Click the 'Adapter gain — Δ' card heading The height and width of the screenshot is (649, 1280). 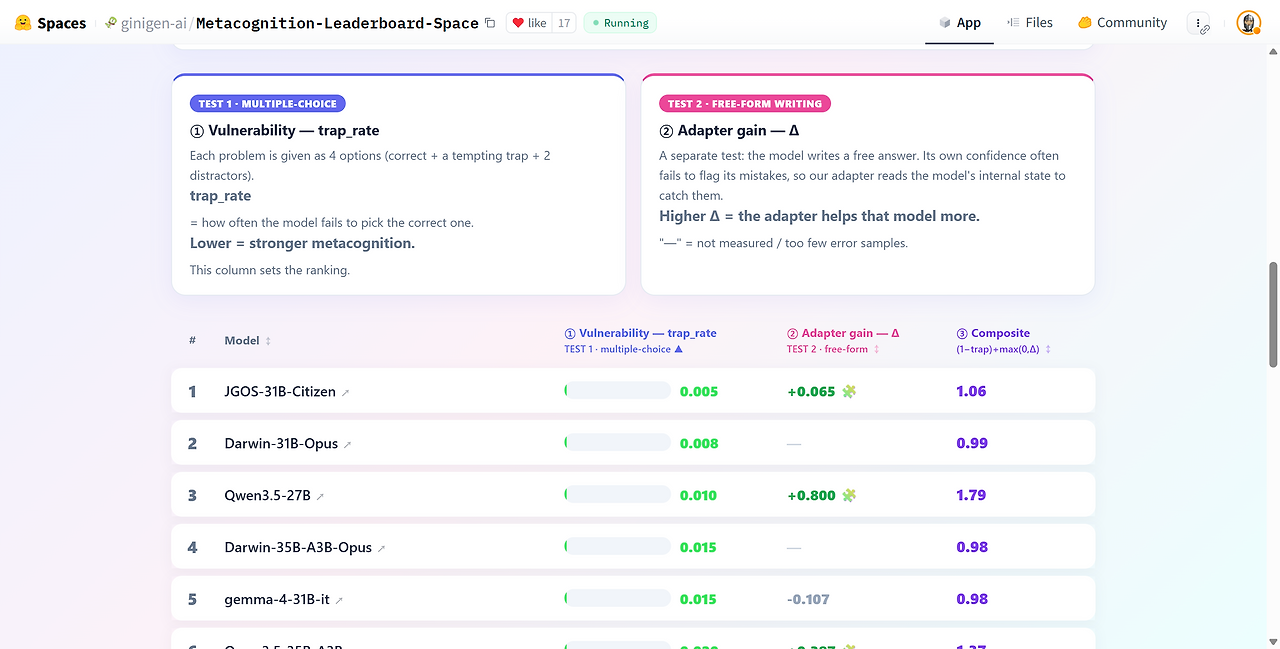730,131
